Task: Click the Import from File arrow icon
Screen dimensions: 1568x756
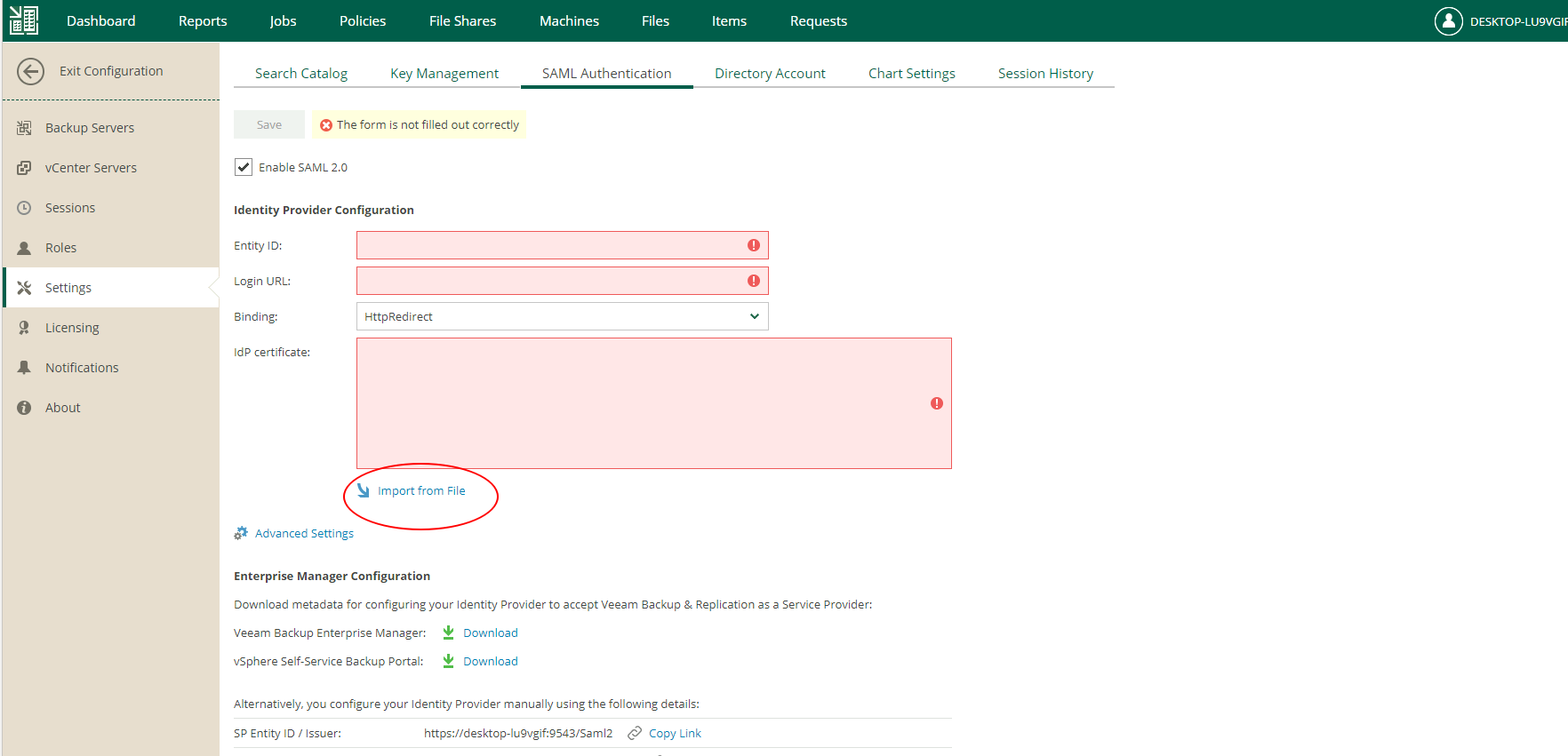Action: pyautogui.click(x=363, y=490)
